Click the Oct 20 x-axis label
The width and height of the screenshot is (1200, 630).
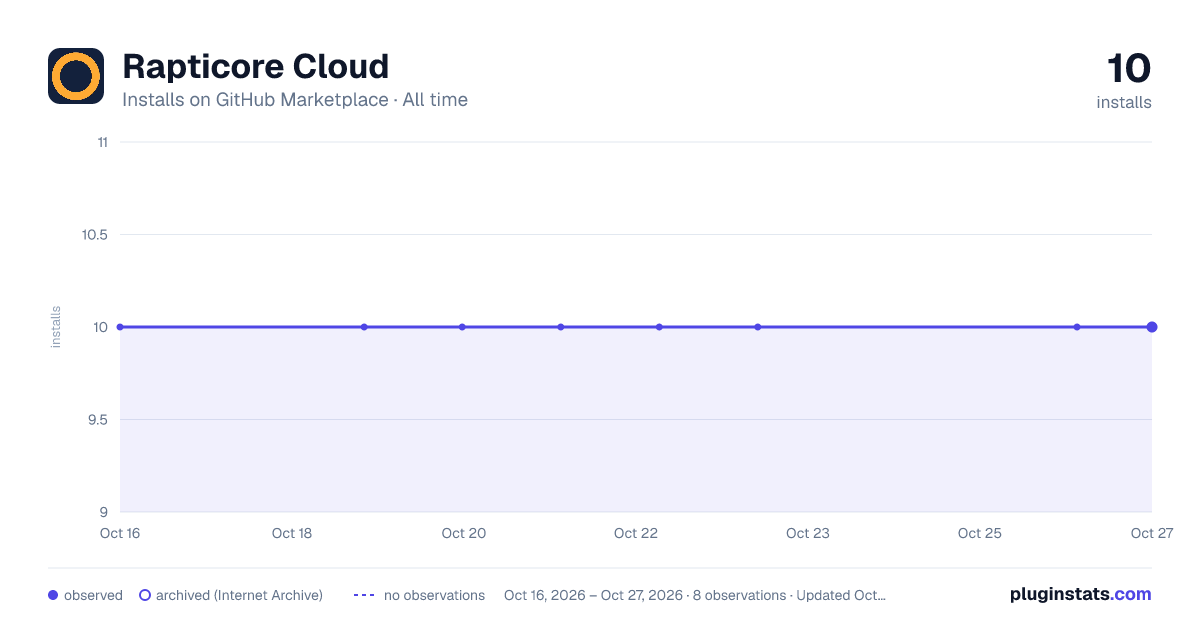pyautogui.click(x=464, y=533)
